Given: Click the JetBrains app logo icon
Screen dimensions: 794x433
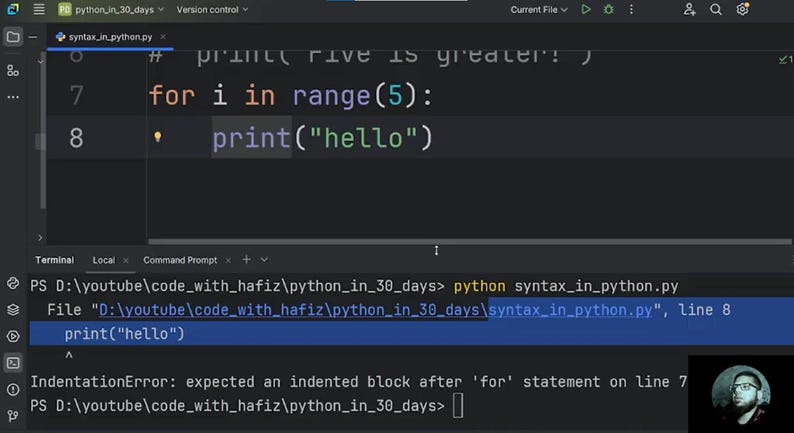Looking at the screenshot, I should [13, 9].
